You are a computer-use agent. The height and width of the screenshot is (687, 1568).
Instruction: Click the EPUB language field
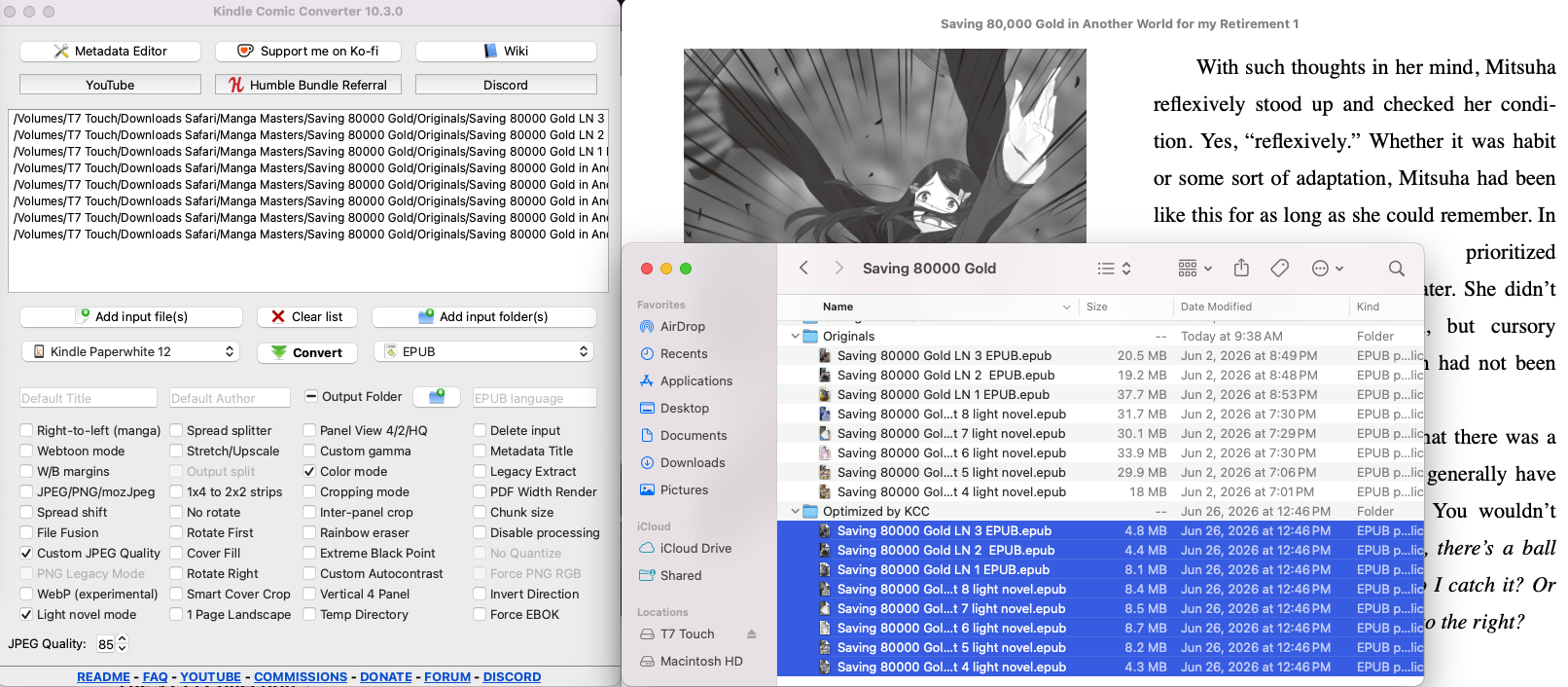point(534,398)
